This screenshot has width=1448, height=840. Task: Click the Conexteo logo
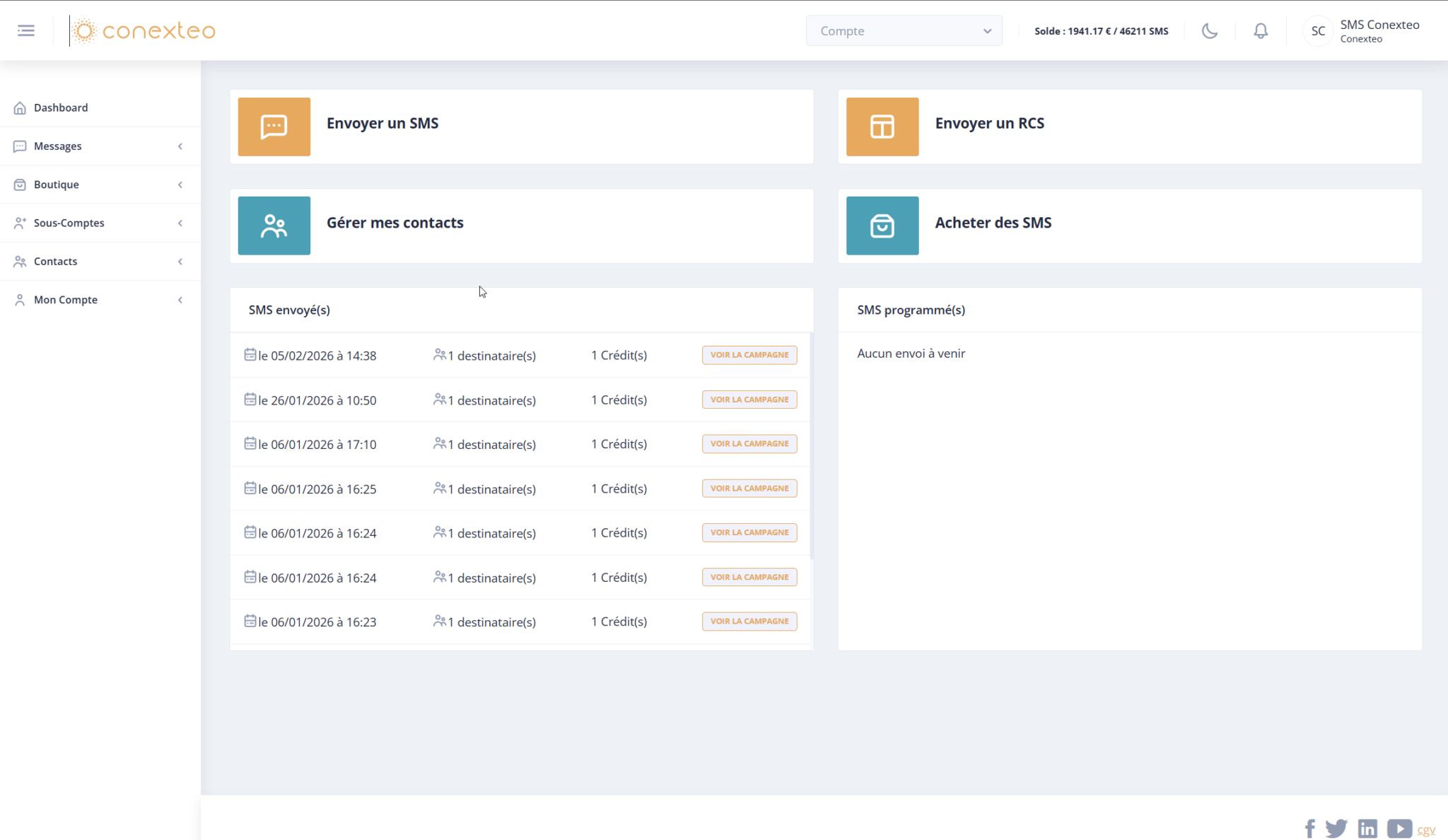point(144,30)
